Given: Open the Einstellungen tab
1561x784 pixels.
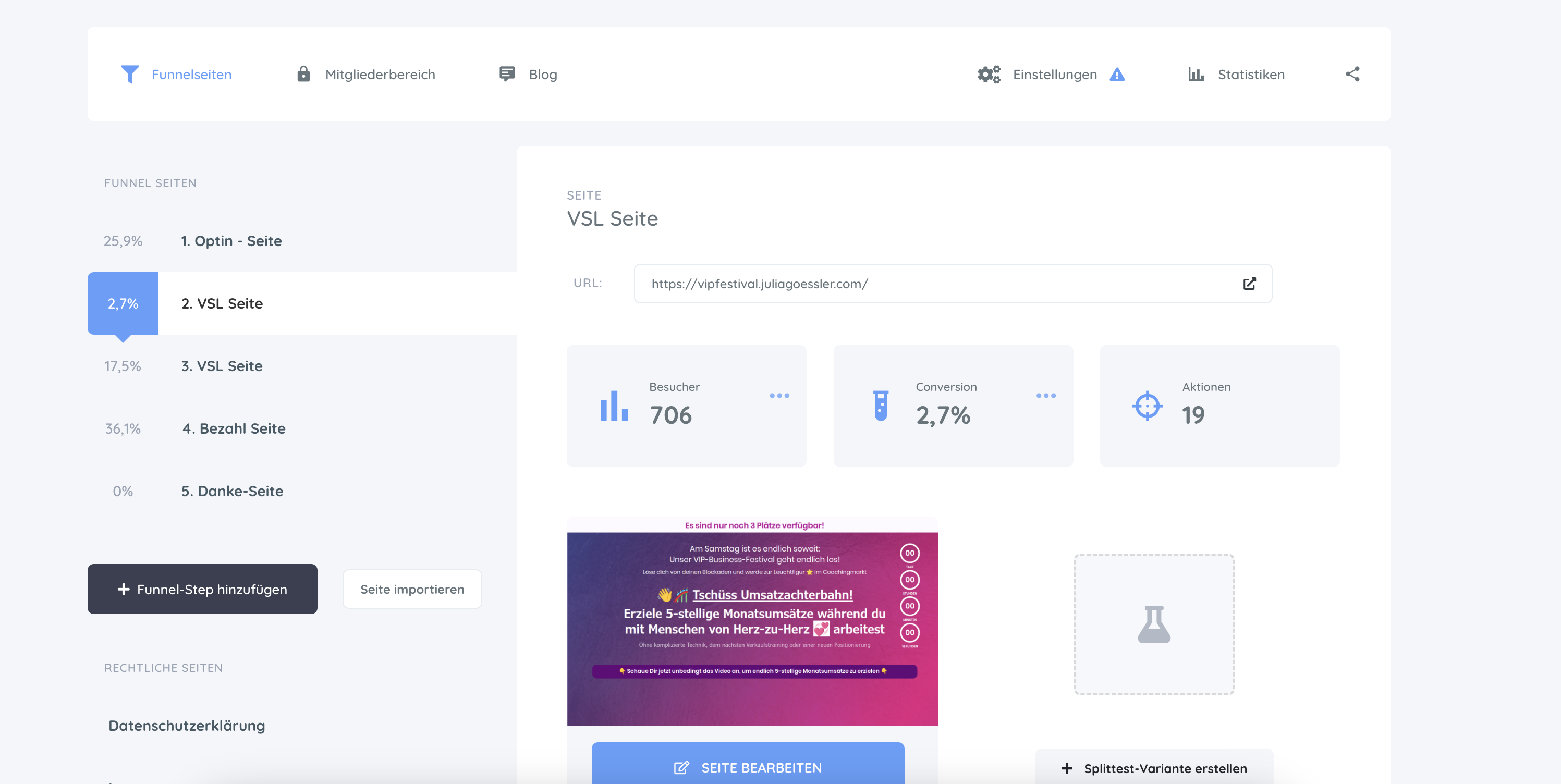Looking at the screenshot, I should click(1051, 74).
